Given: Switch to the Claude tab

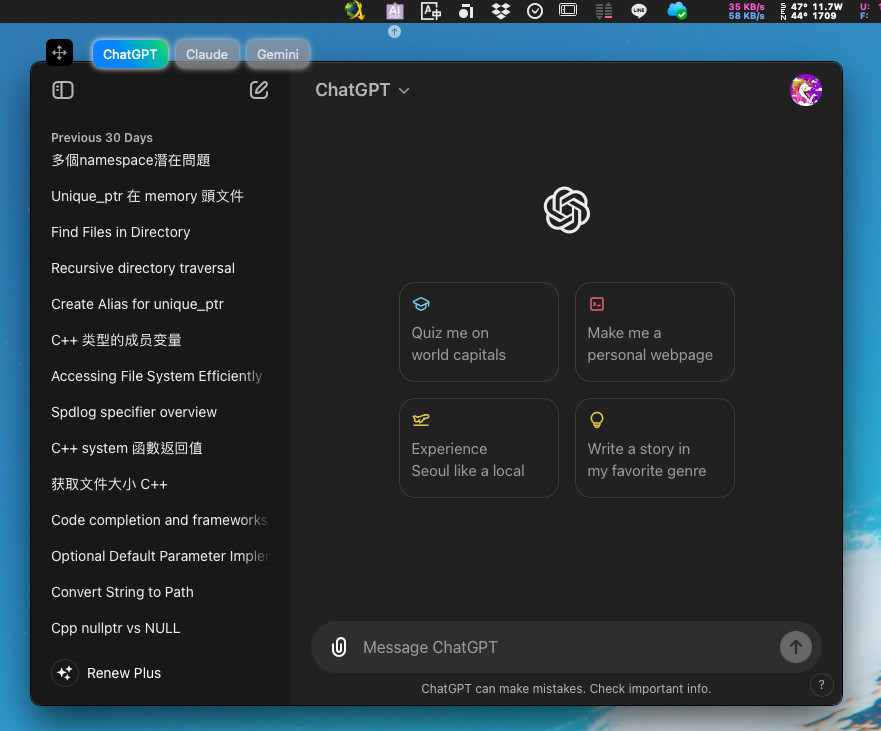Looking at the screenshot, I should click(207, 55).
